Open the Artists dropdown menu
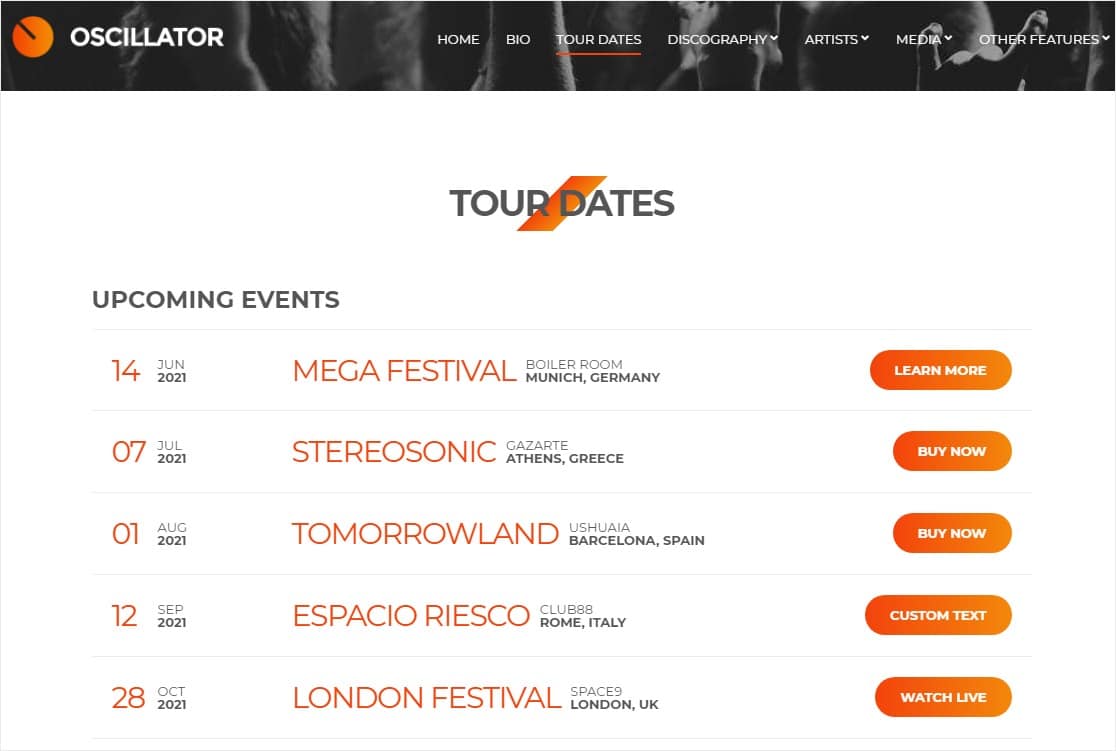 [x=836, y=39]
